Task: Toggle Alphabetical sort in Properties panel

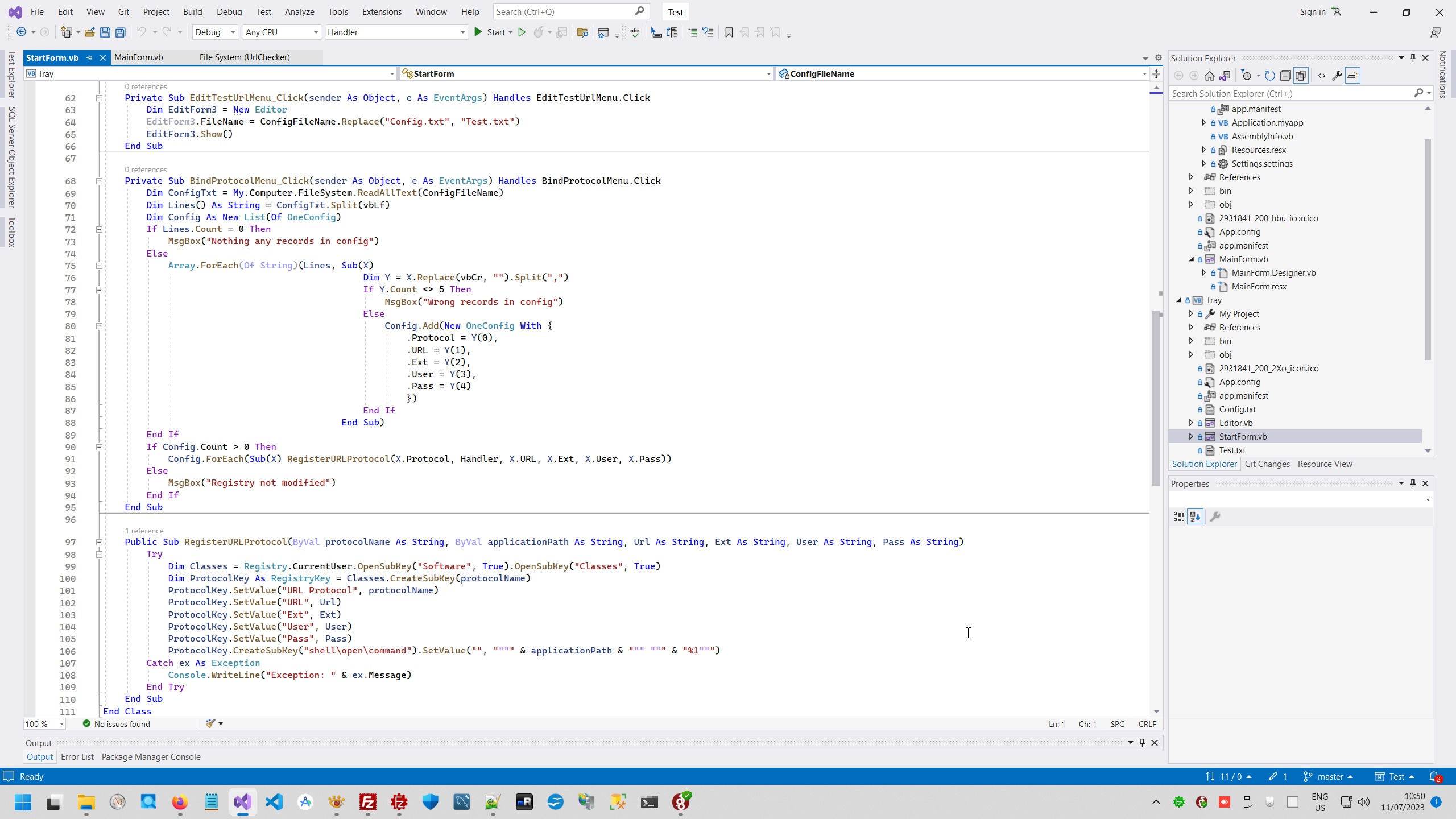Action: pos(1195,516)
